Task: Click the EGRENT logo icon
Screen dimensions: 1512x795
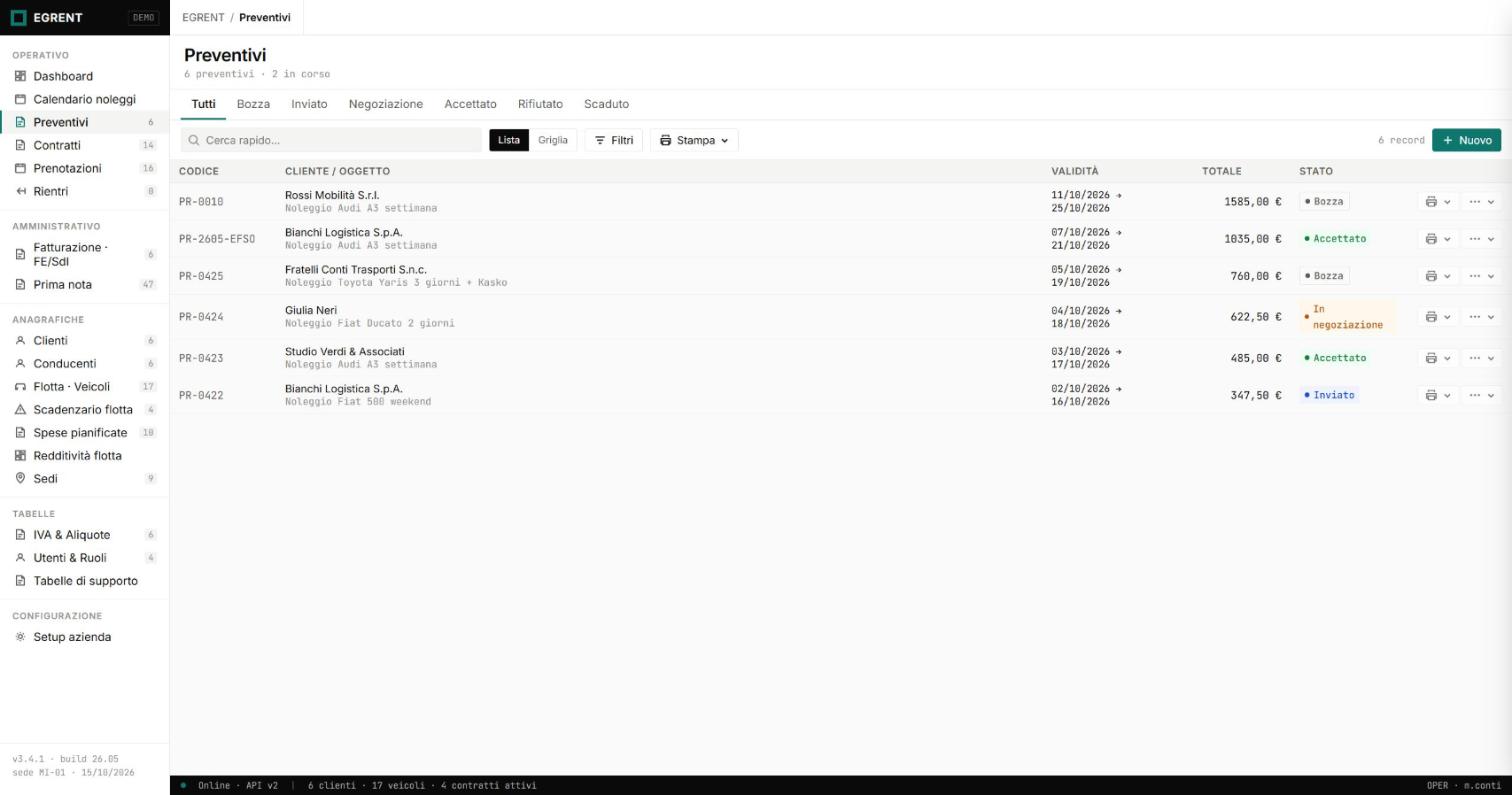Action: click(x=18, y=18)
